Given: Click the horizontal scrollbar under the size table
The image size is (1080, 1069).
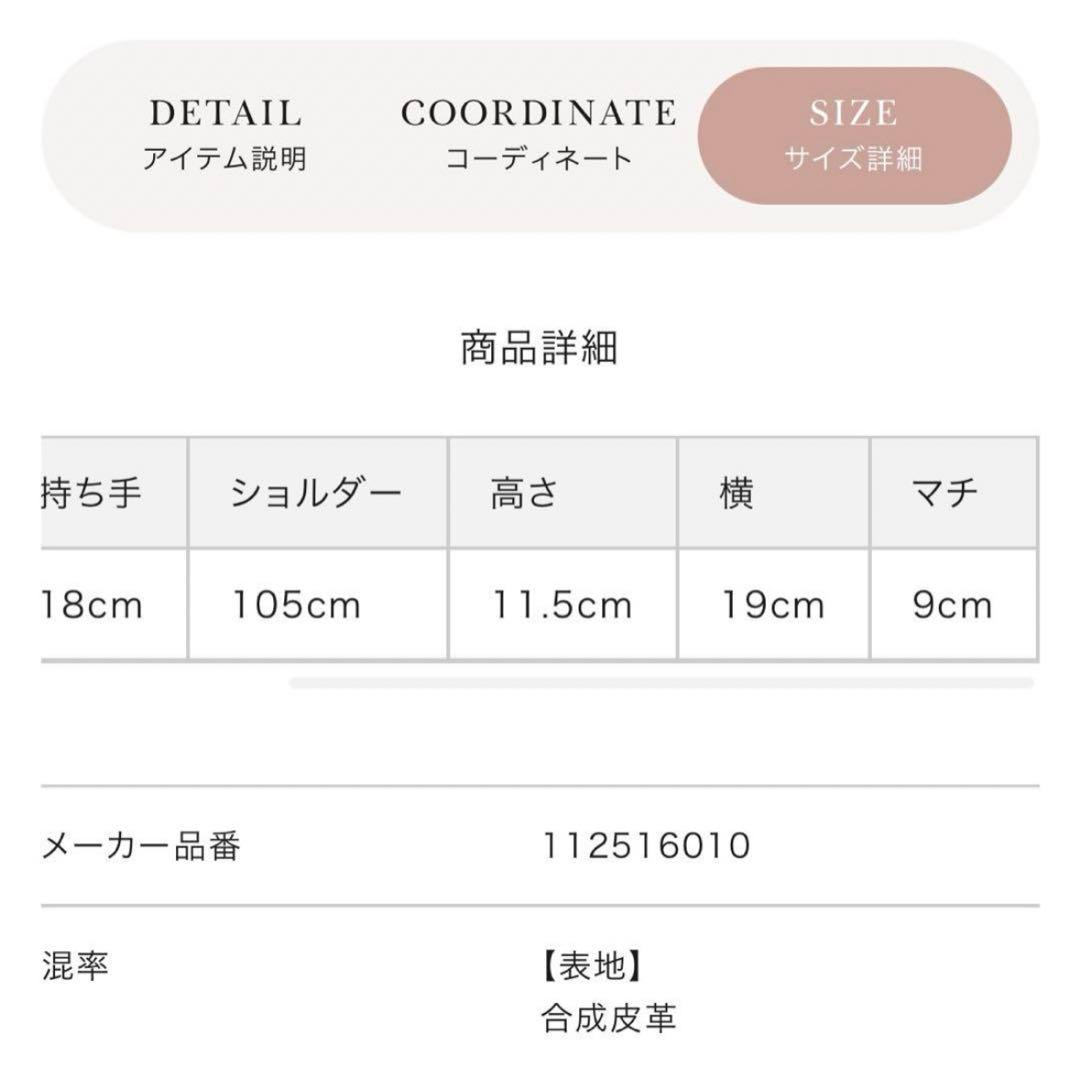Looking at the screenshot, I should tap(661, 683).
